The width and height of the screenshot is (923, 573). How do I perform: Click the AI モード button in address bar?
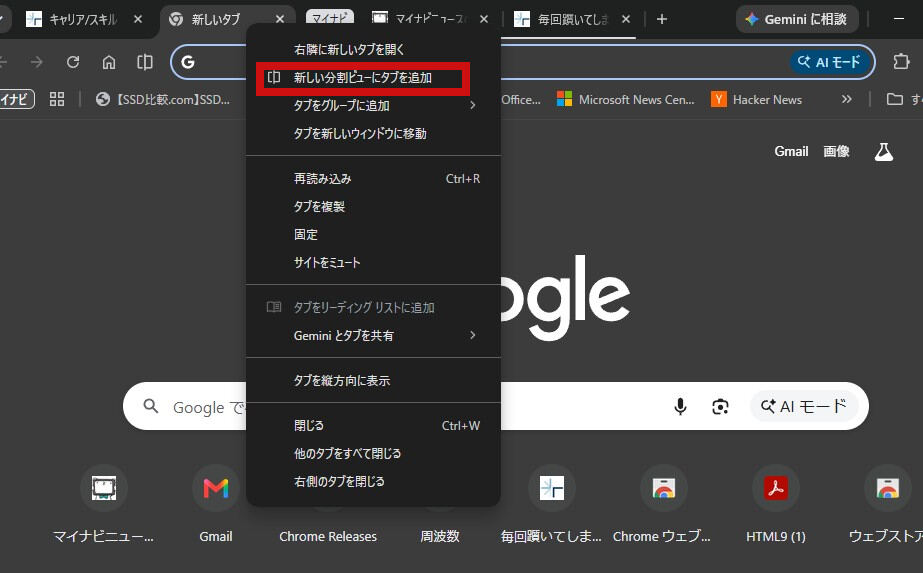tap(829, 62)
